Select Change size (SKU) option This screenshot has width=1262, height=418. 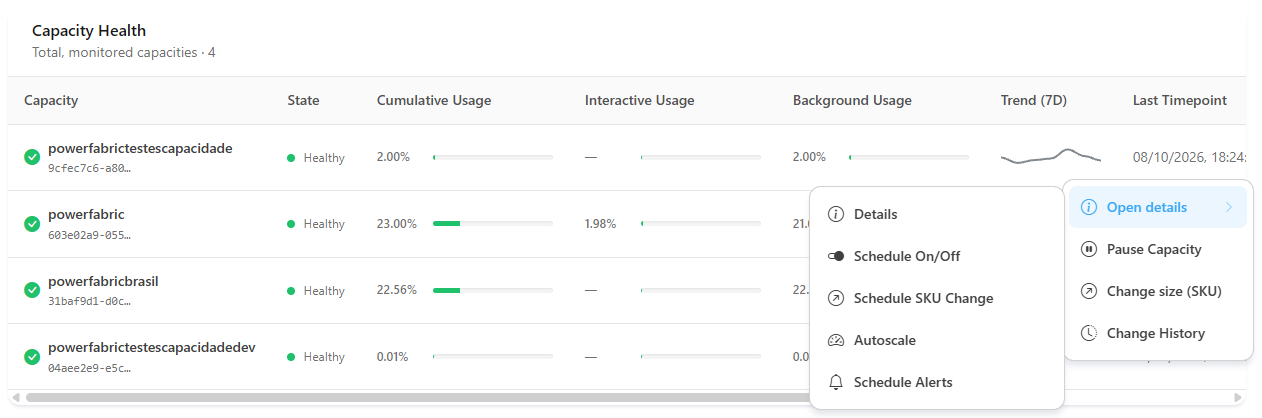(1158, 291)
